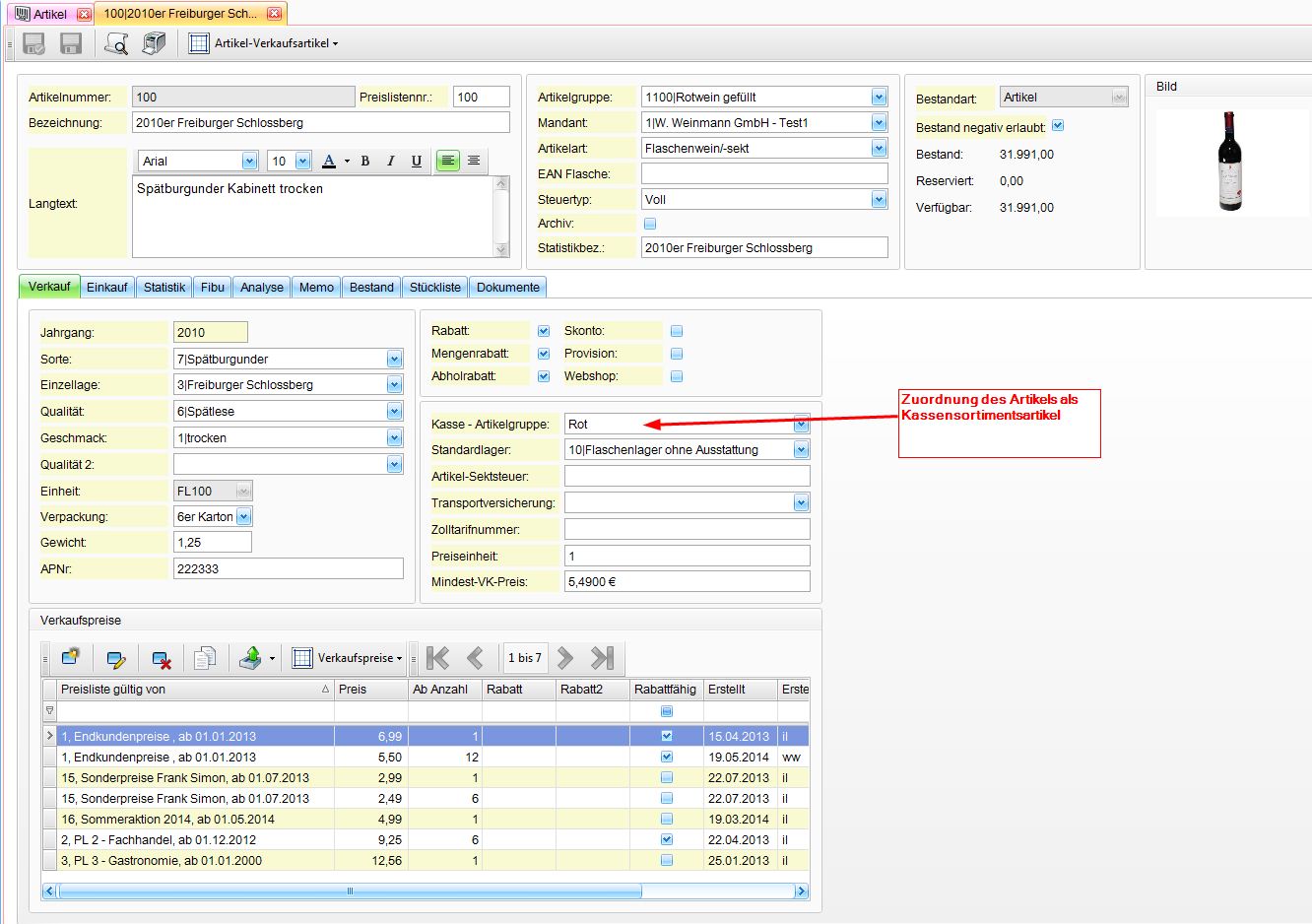Add a new price entry icon

[70, 657]
